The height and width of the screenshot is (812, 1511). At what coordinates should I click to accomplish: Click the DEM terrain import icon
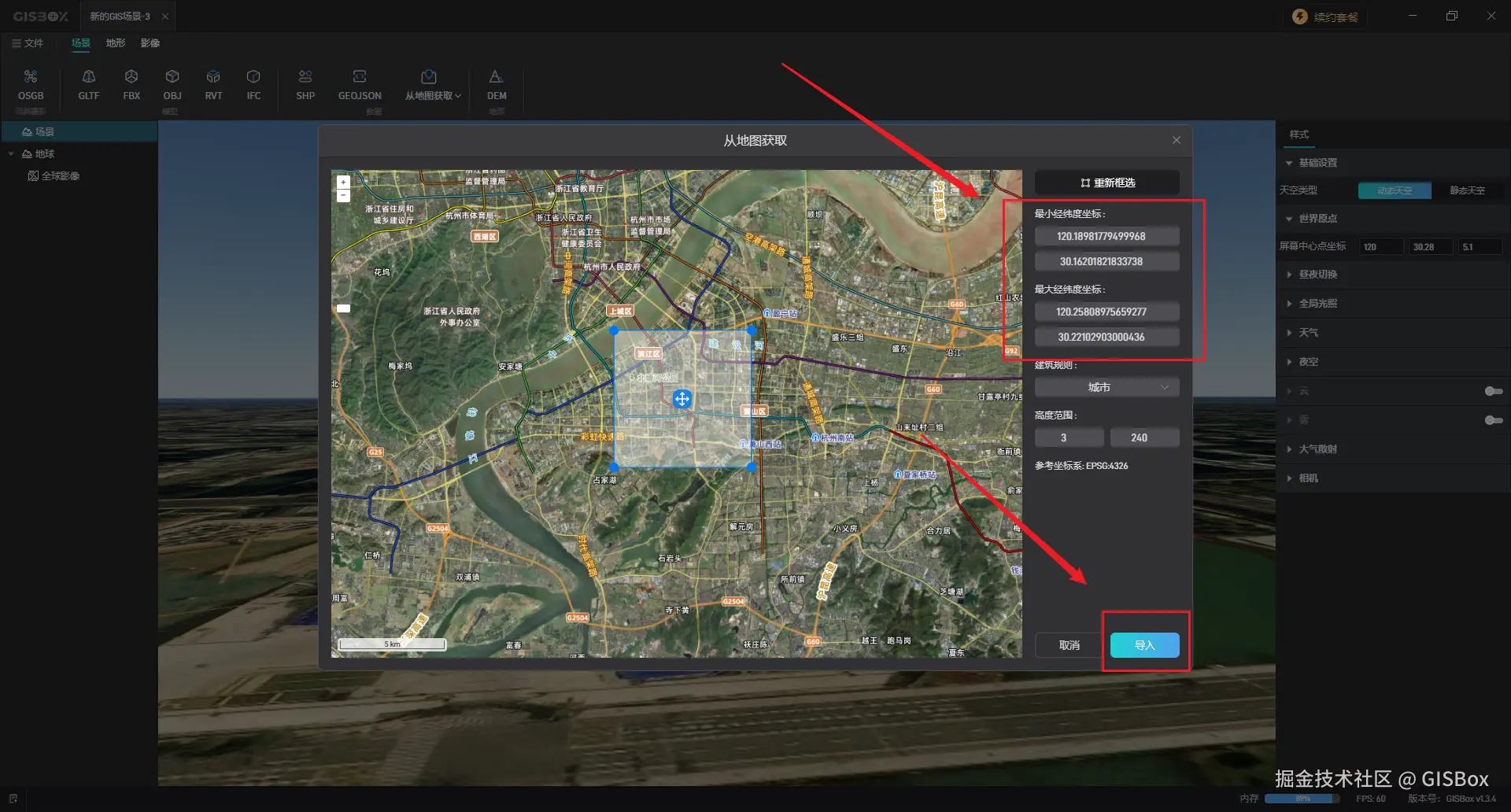pos(496,76)
